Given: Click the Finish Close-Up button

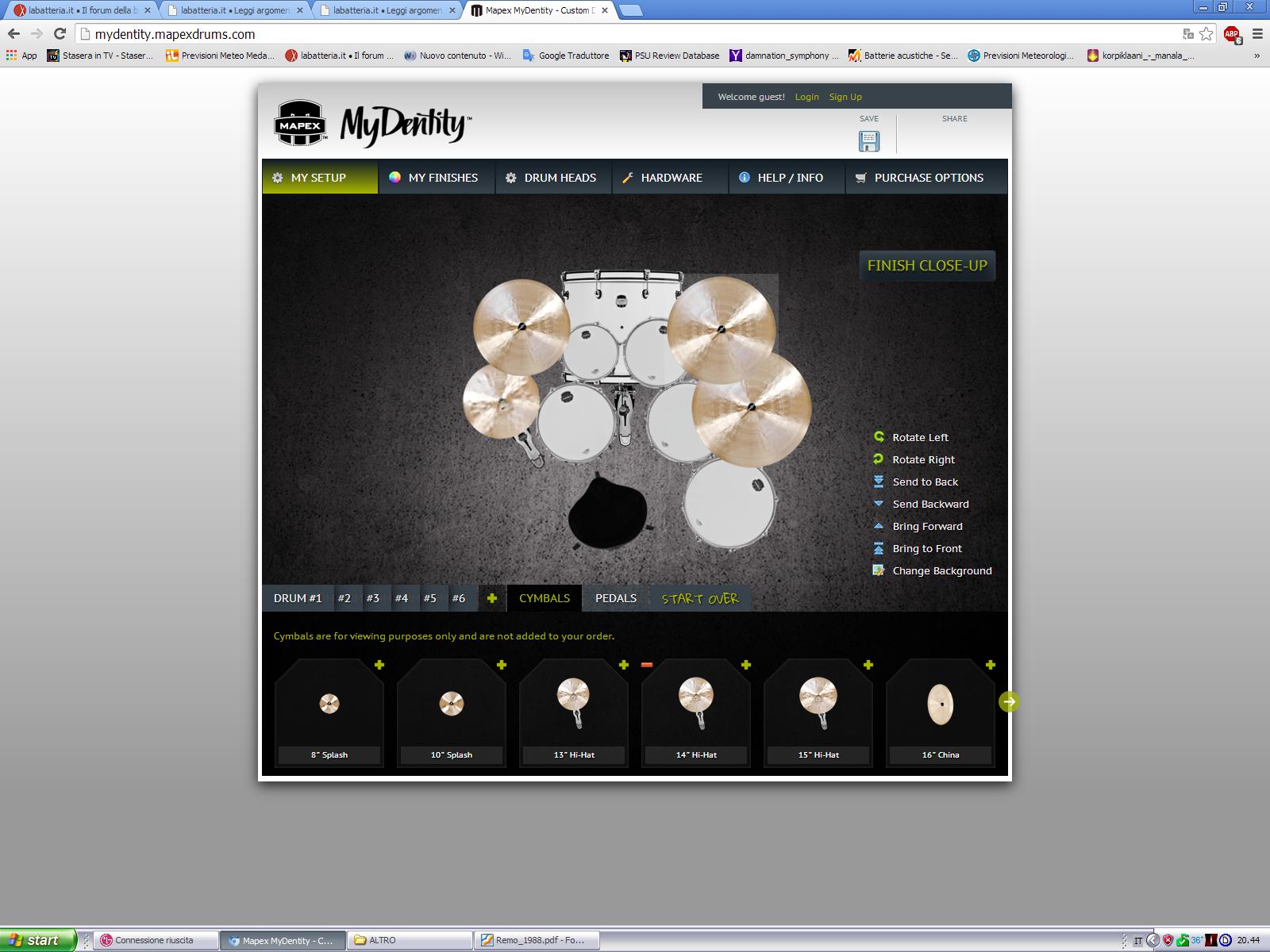Looking at the screenshot, I should pyautogui.click(x=927, y=266).
